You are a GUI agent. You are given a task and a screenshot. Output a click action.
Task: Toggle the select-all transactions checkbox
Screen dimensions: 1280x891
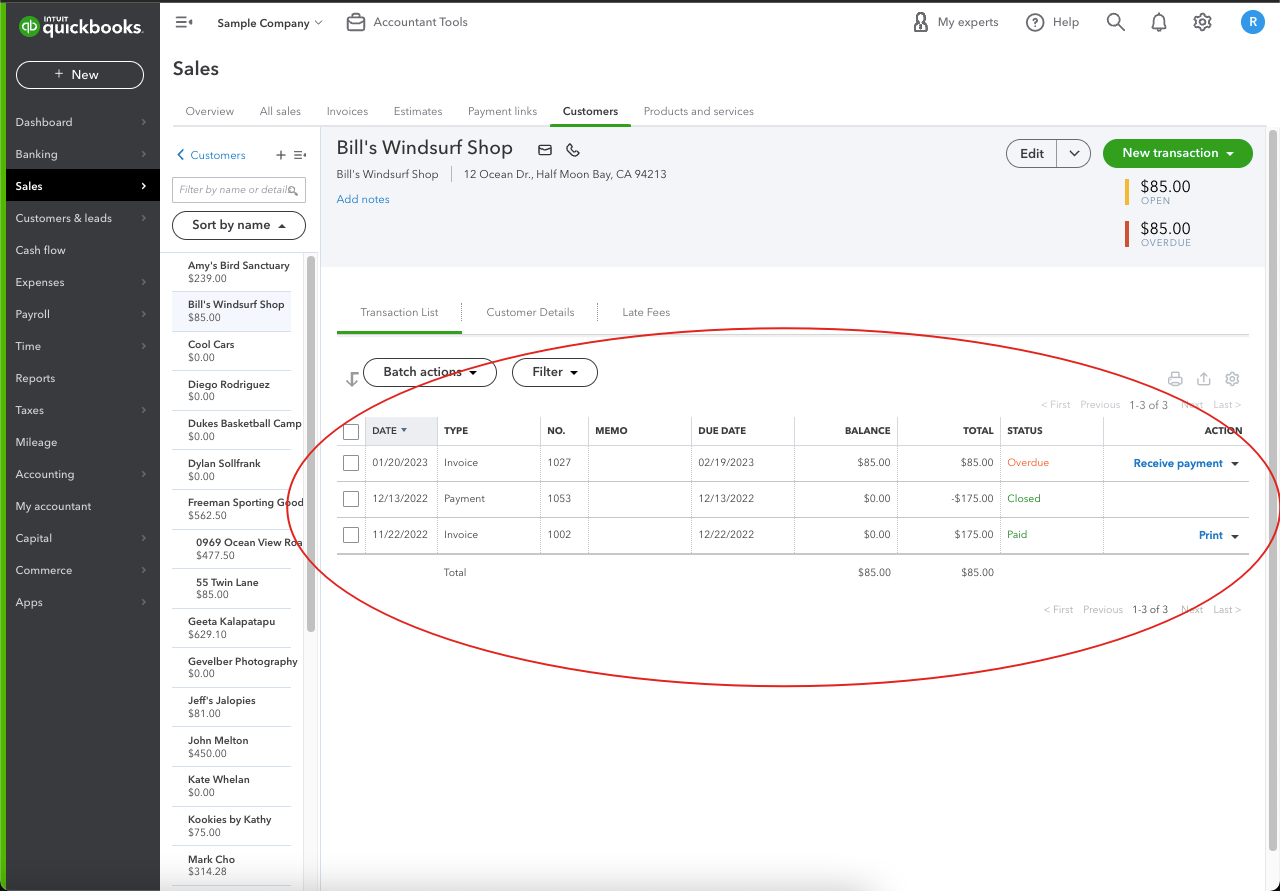point(351,432)
